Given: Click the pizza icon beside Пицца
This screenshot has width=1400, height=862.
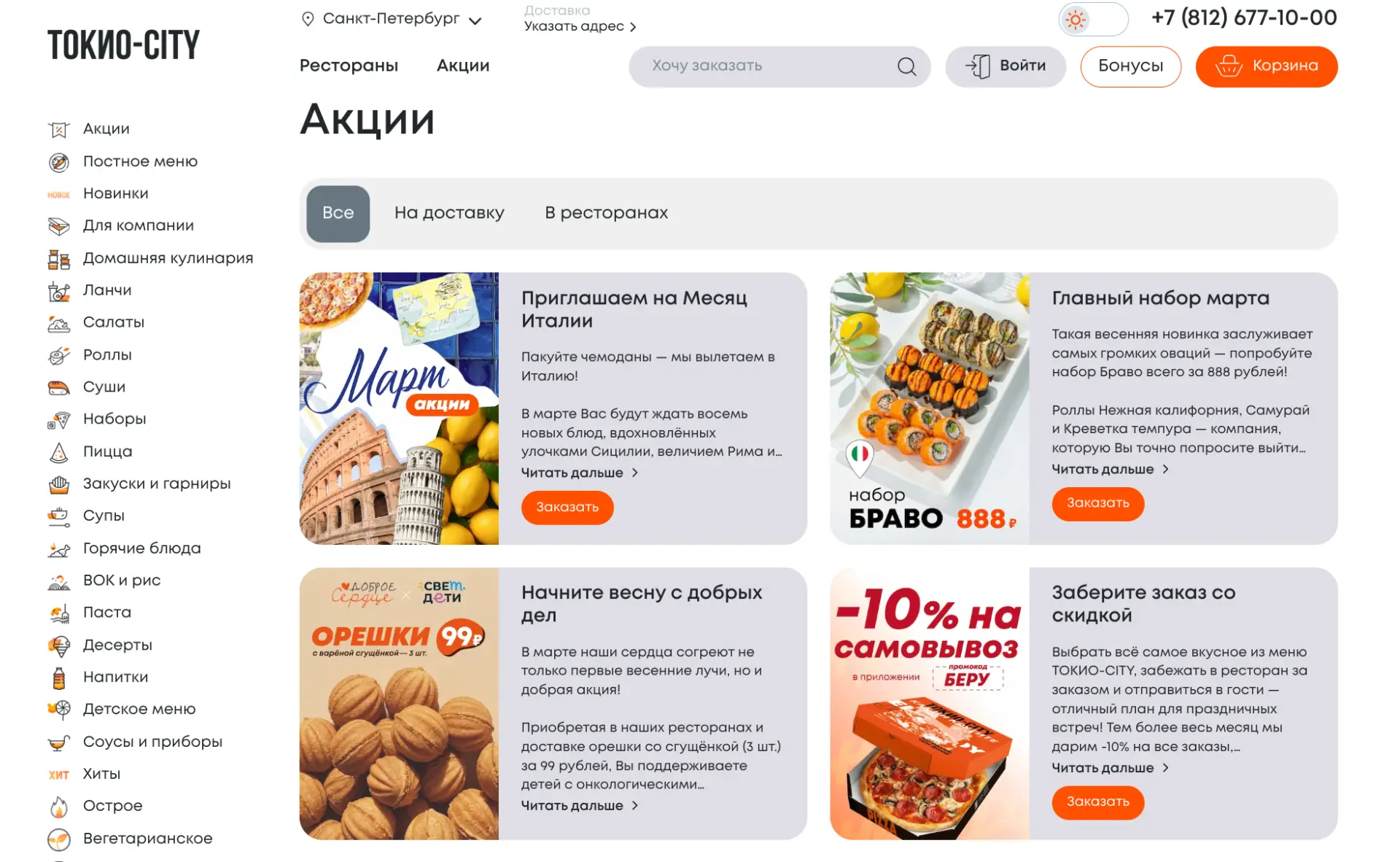Looking at the screenshot, I should pos(59,452).
